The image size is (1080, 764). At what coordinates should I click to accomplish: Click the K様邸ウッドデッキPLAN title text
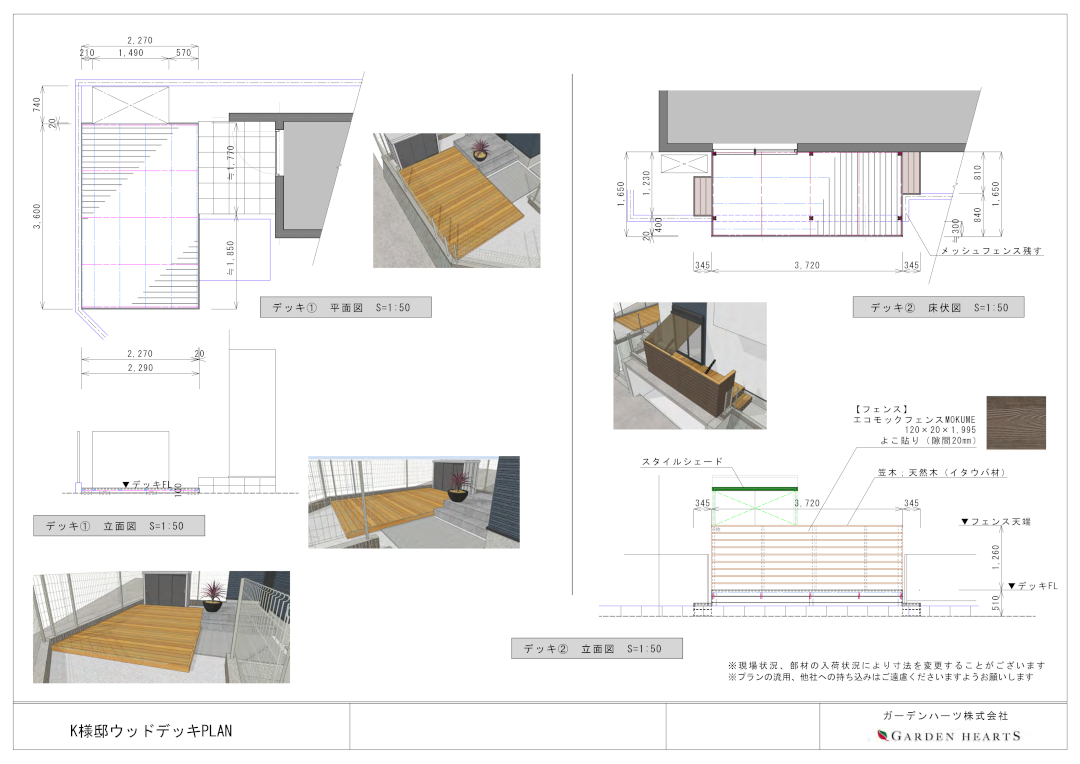click(x=151, y=731)
